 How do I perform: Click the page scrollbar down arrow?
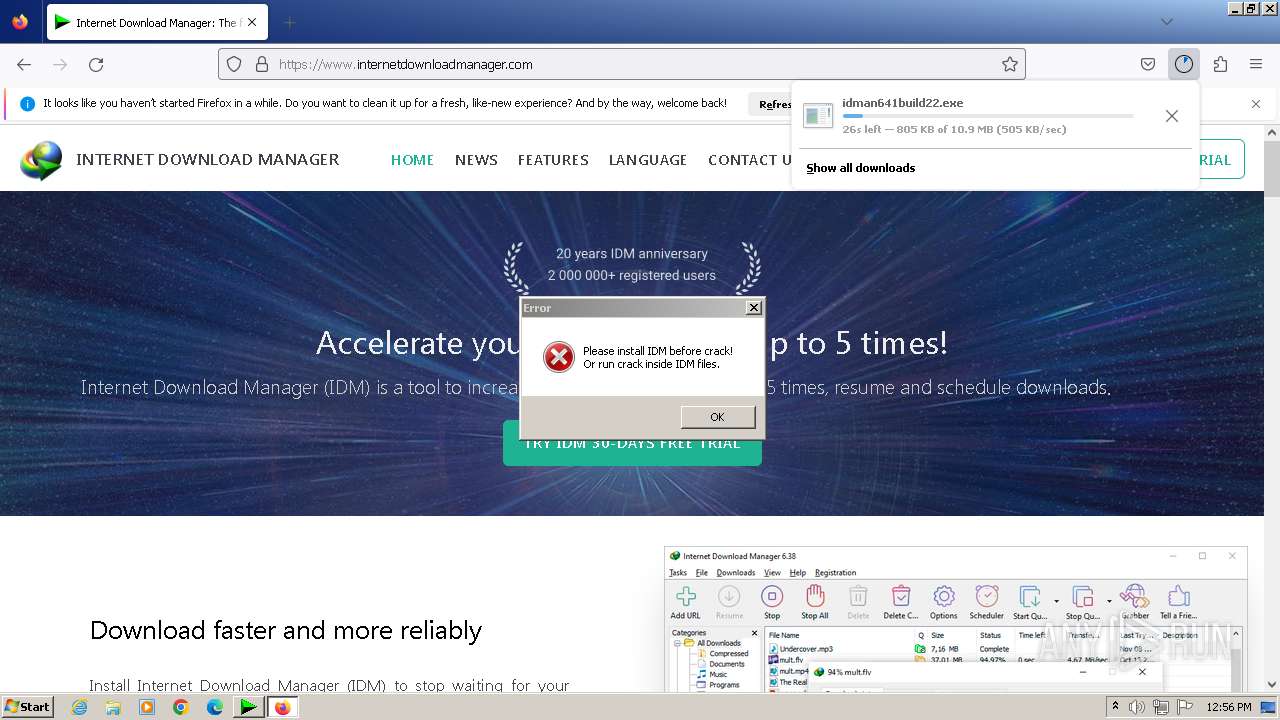click(1271, 684)
